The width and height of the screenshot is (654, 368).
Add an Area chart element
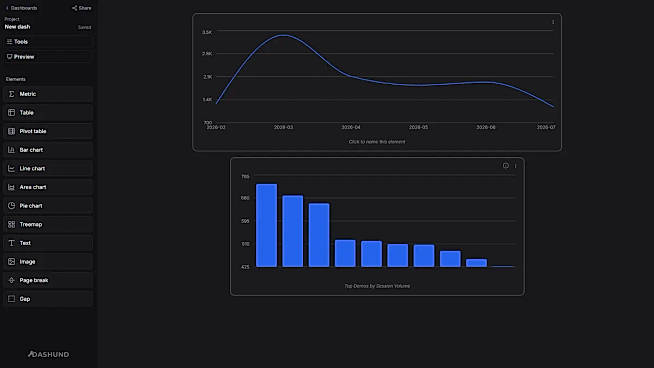[x=48, y=187]
